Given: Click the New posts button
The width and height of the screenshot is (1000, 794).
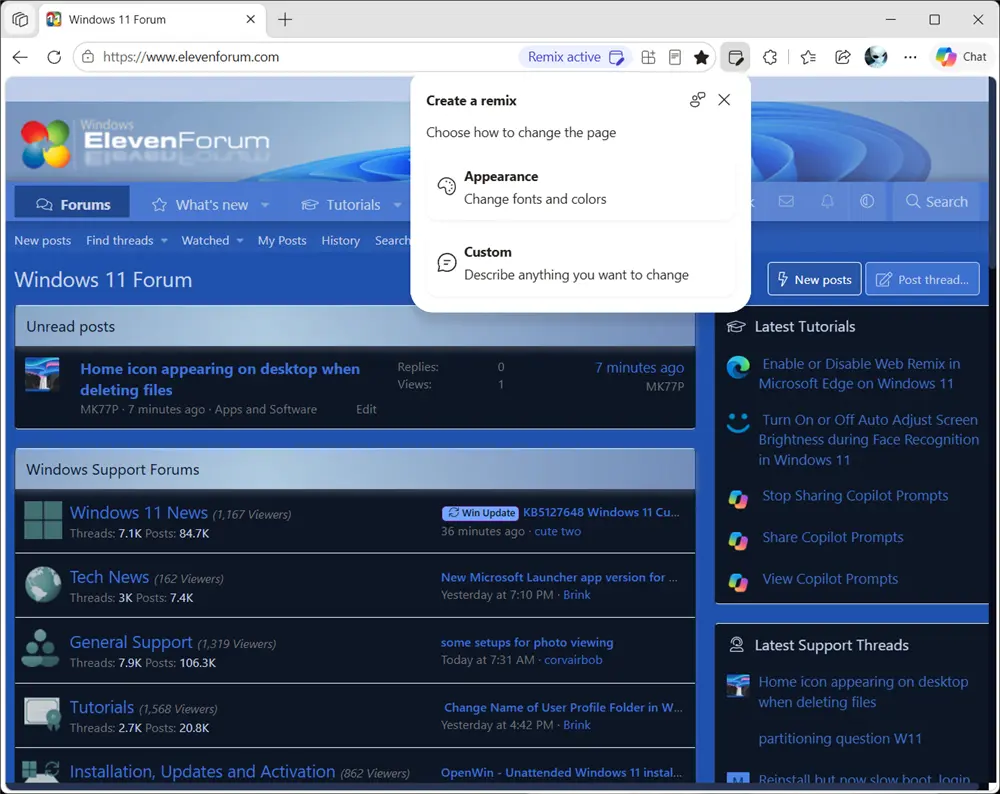Looking at the screenshot, I should pos(814,279).
